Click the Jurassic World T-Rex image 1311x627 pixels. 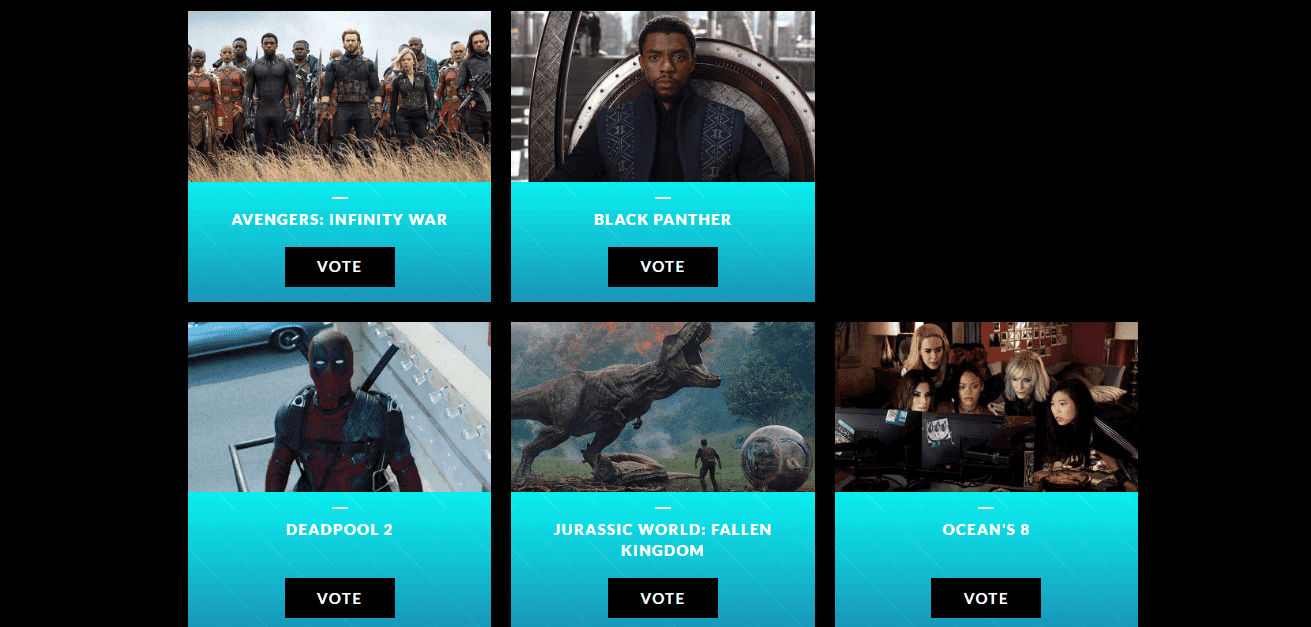click(x=662, y=407)
